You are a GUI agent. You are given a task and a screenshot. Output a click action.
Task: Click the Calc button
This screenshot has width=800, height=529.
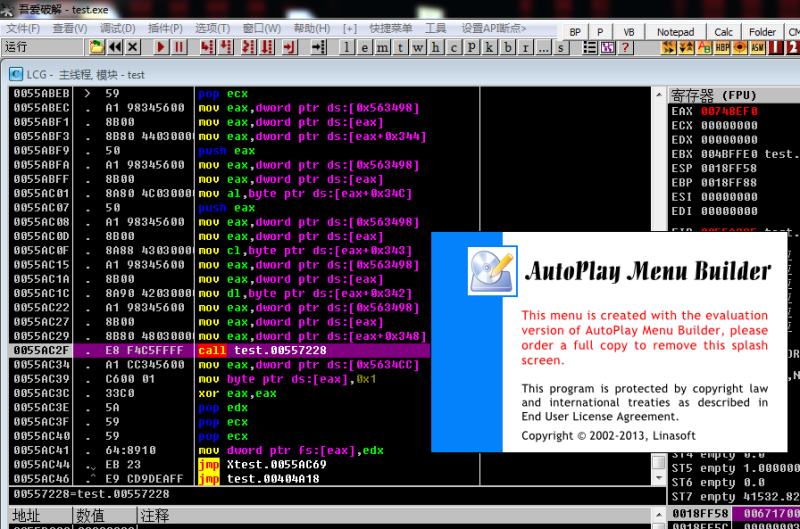(723, 32)
